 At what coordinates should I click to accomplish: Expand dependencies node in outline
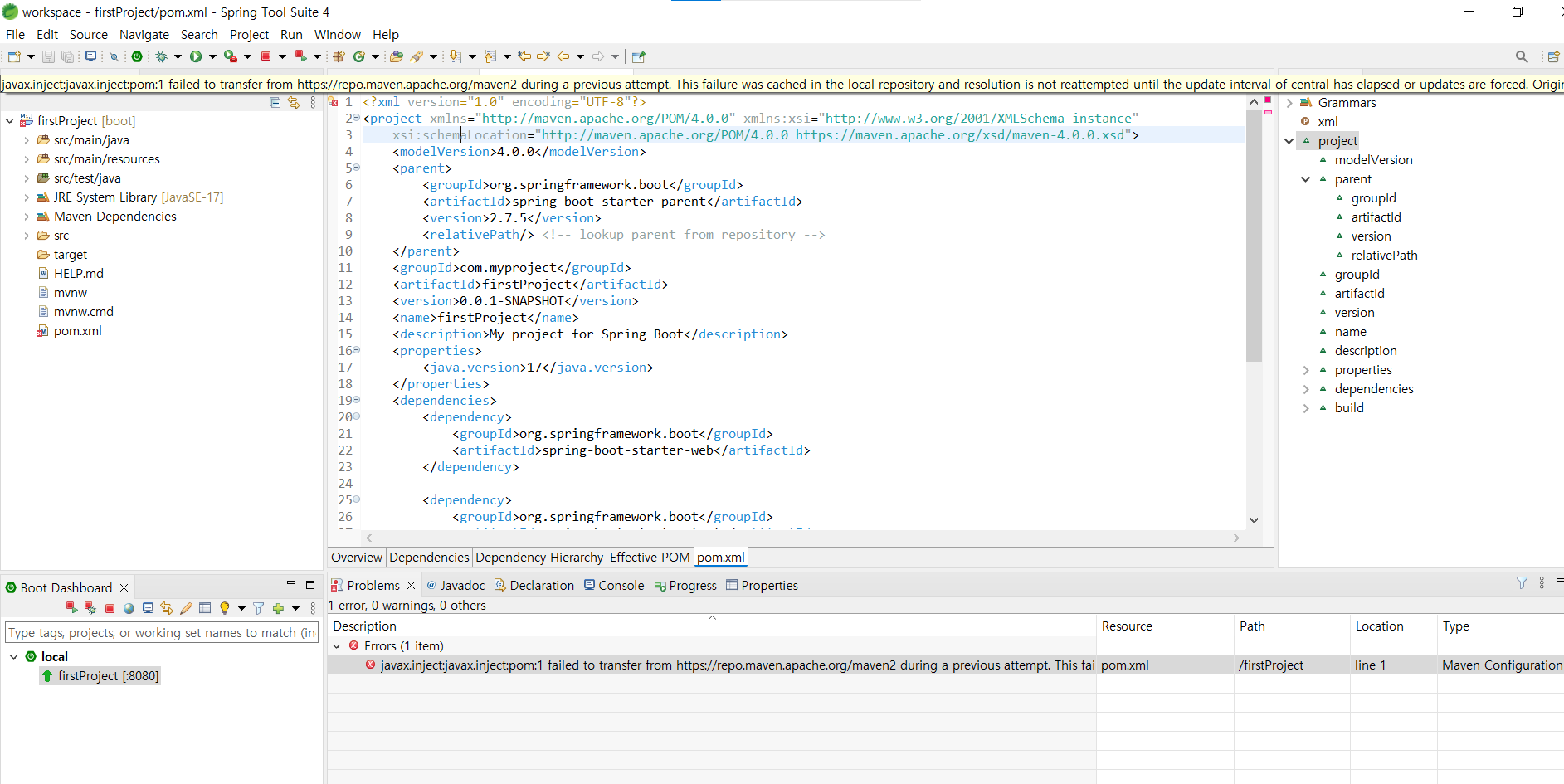(x=1306, y=389)
